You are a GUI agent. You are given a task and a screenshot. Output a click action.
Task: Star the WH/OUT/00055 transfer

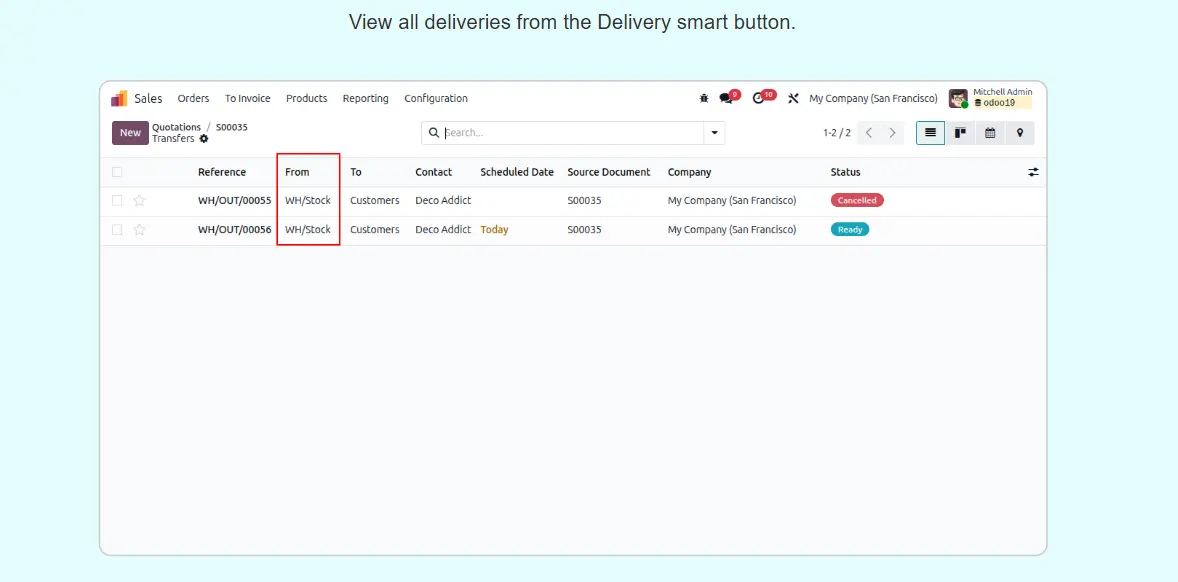[140, 201]
